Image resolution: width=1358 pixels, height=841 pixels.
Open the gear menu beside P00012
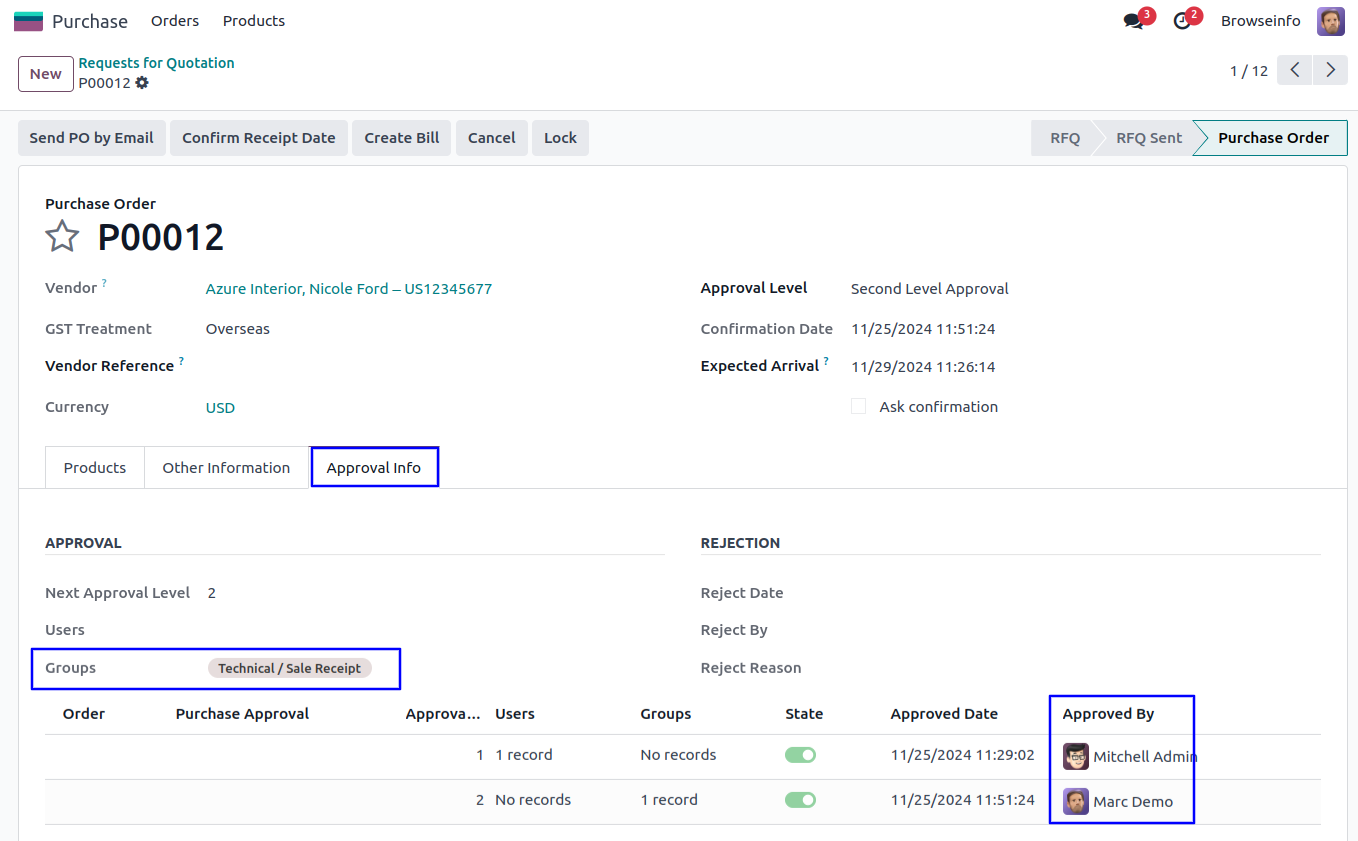[x=142, y=83]
